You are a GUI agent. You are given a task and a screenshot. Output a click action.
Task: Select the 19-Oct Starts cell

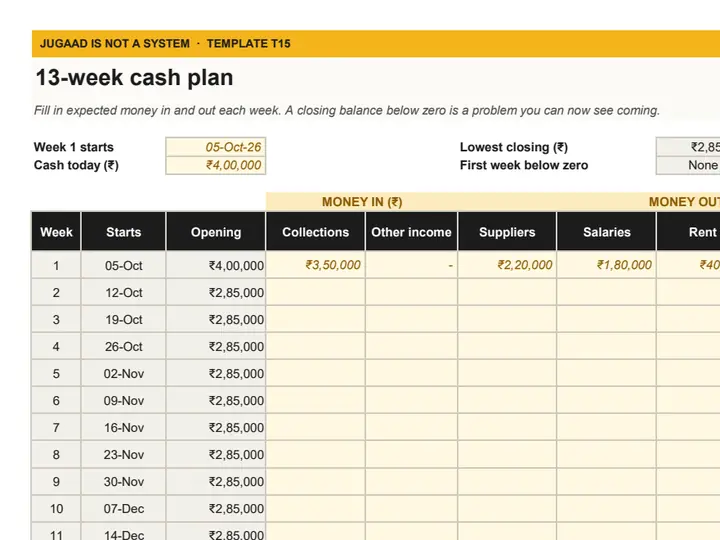tap(124, 319)
